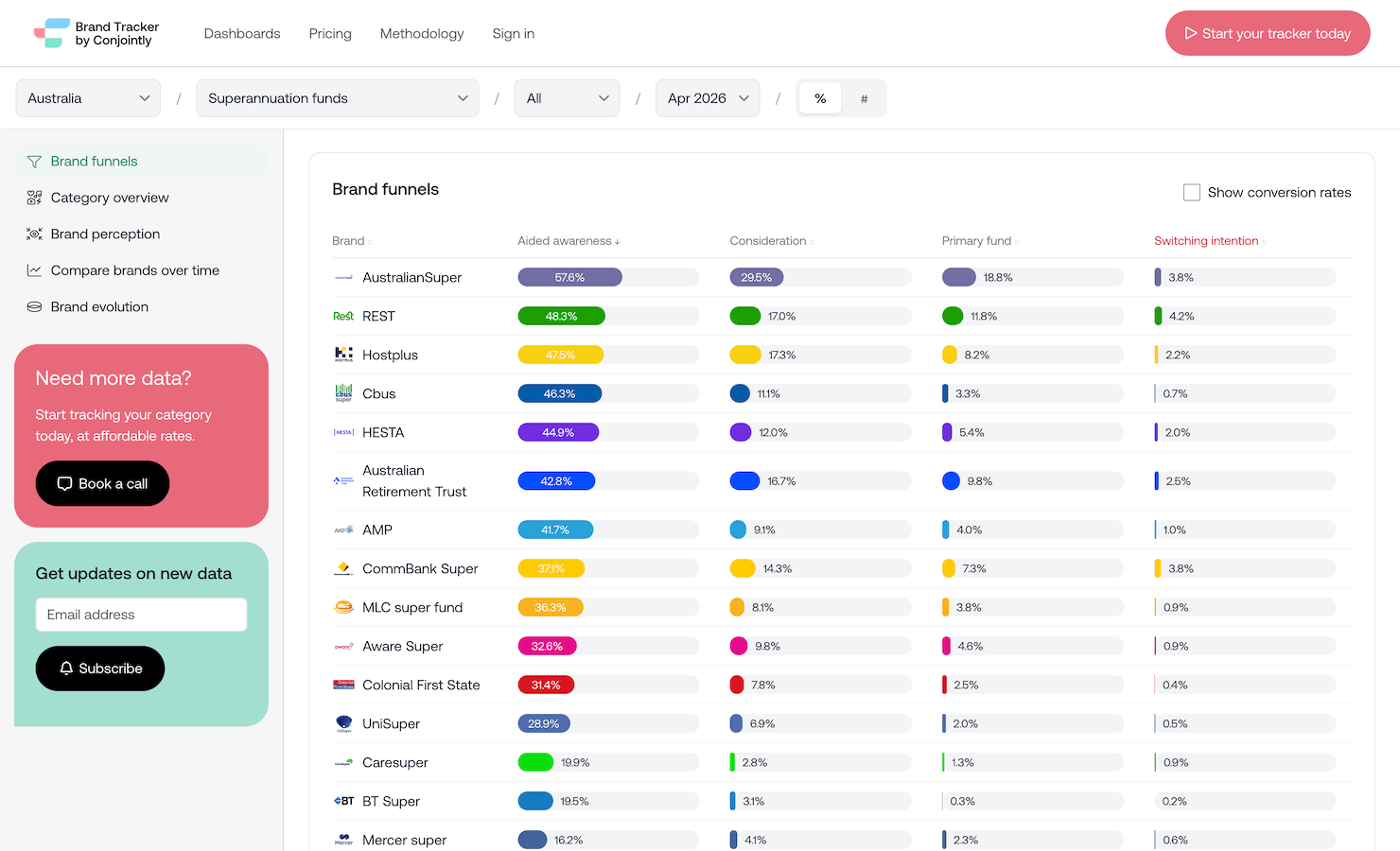1400x851 pixels.
Task: Click the Australian Retirement Trust logo
Action: tap(343, 481)
